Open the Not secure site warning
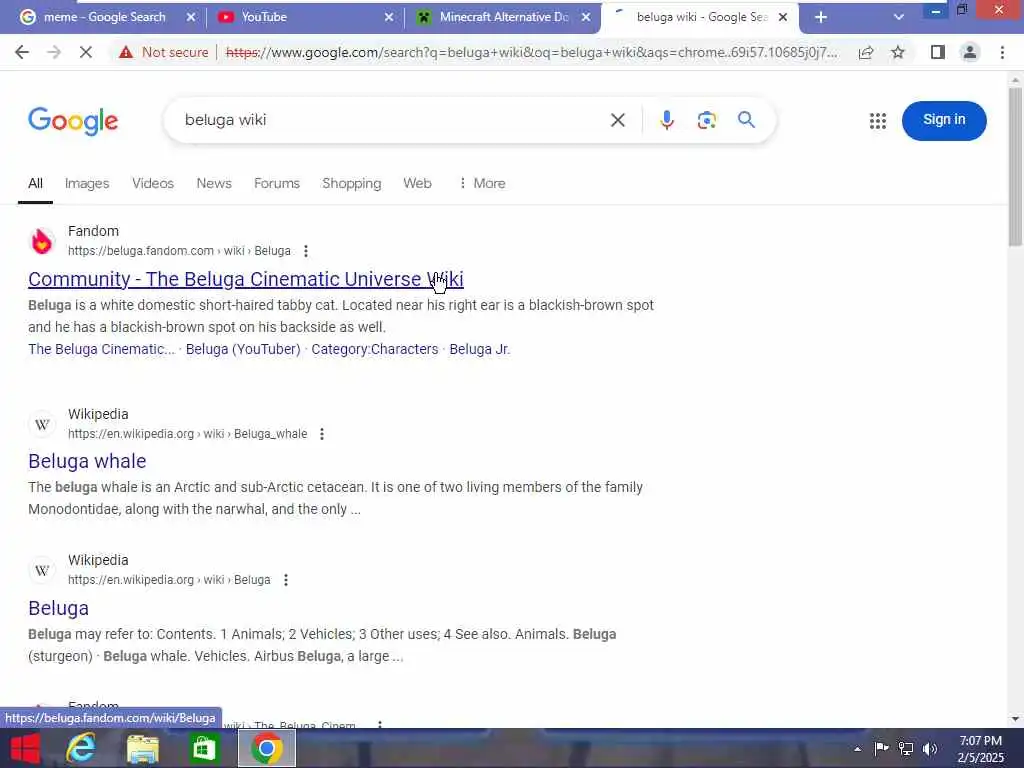The image size is (1024, 768). coord(164,52)
